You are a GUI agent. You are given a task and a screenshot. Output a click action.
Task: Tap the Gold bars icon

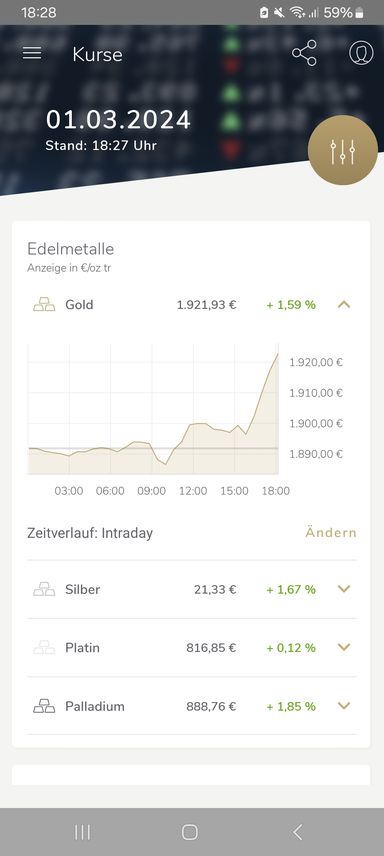pyautogui.click(x=44, y=305)
